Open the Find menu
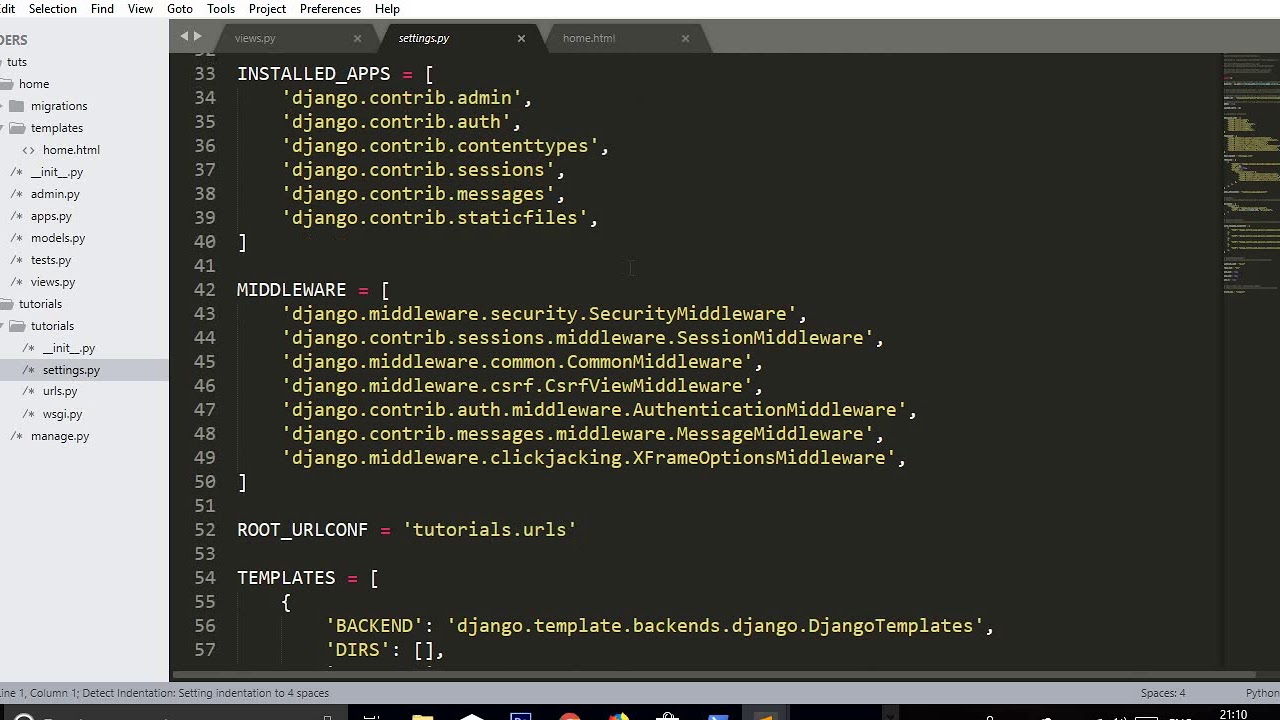 pos(102,9)
